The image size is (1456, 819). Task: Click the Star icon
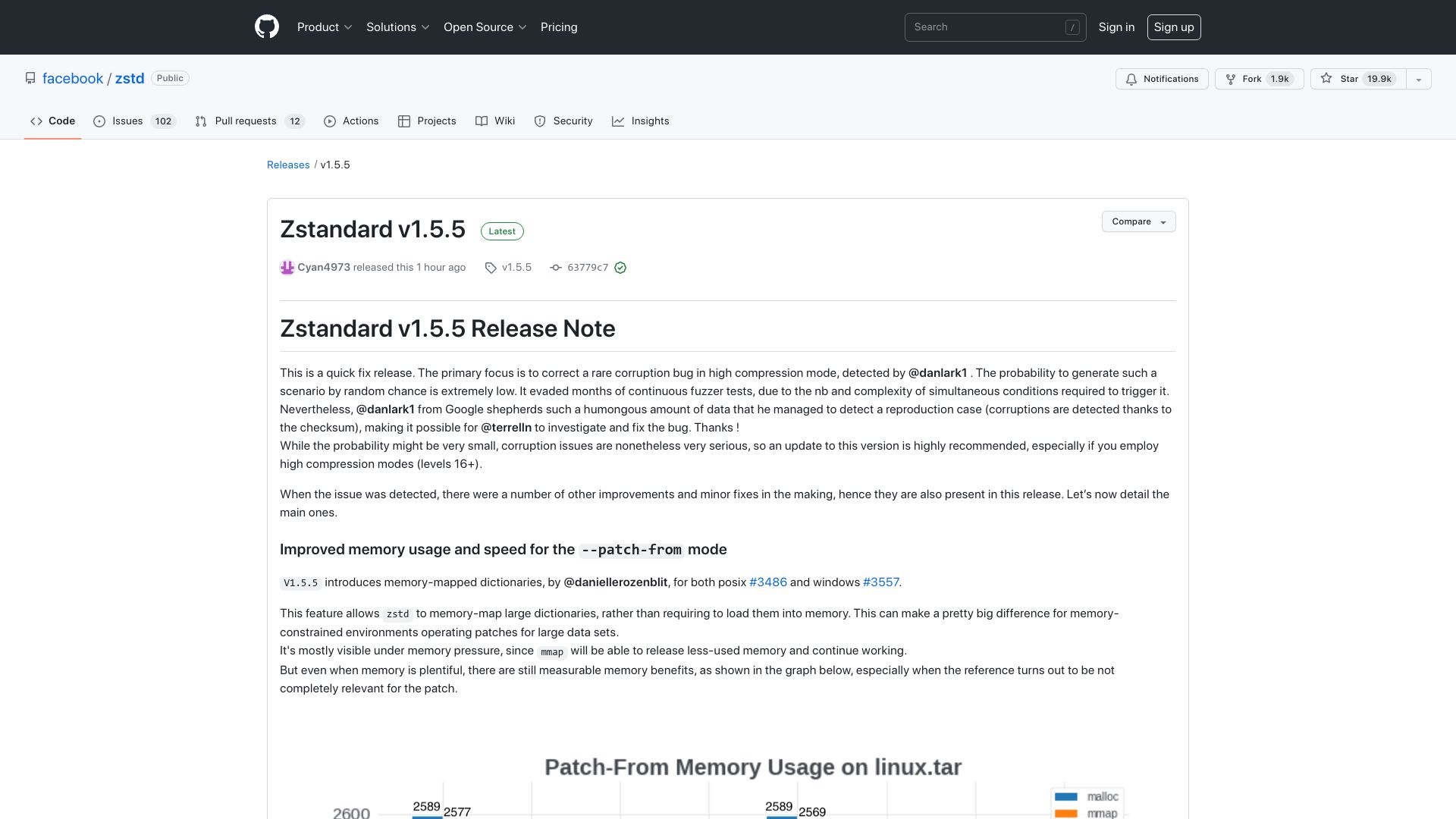1326,78
